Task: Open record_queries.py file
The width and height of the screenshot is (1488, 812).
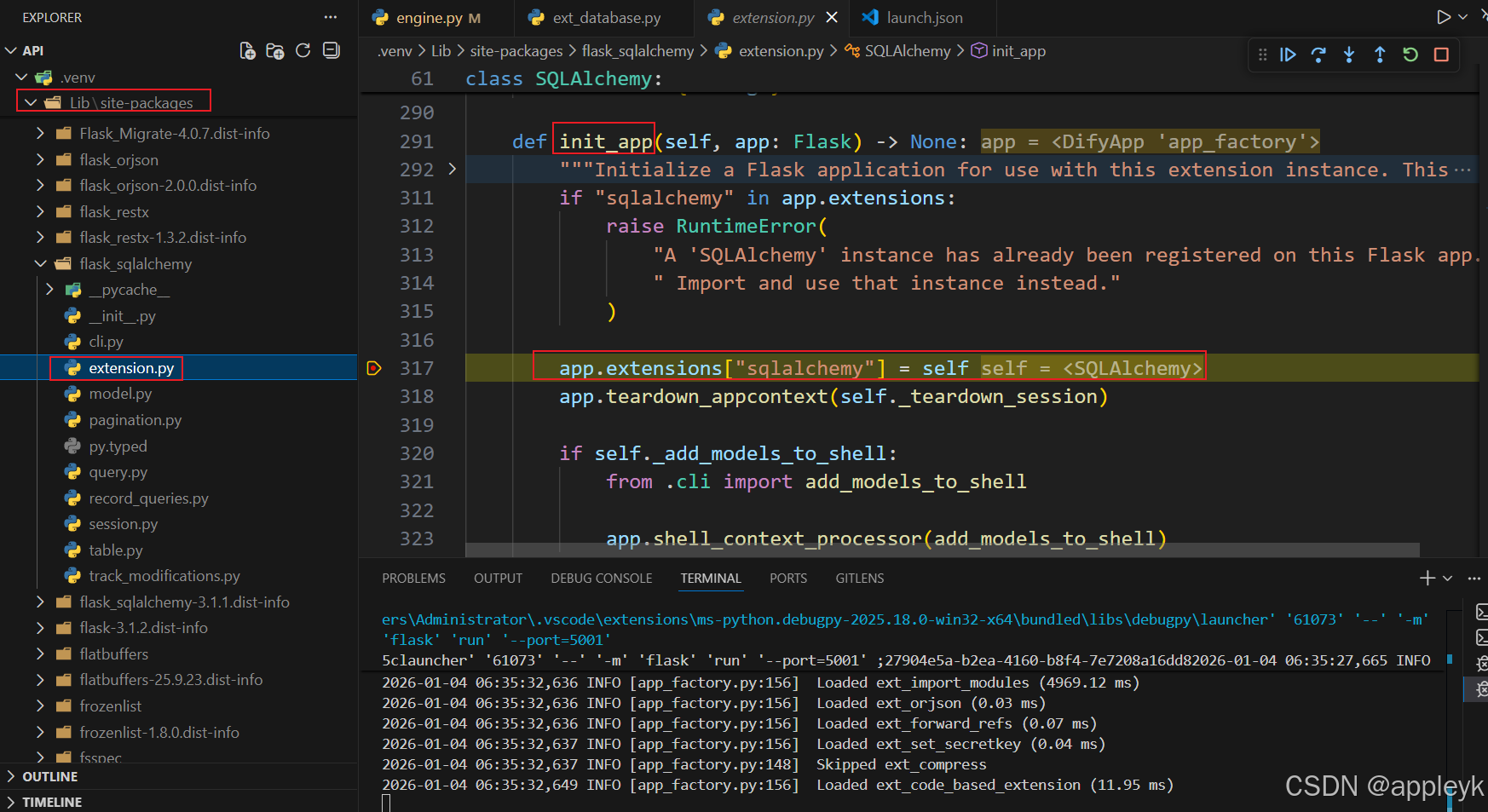Action: pos(148,498)
